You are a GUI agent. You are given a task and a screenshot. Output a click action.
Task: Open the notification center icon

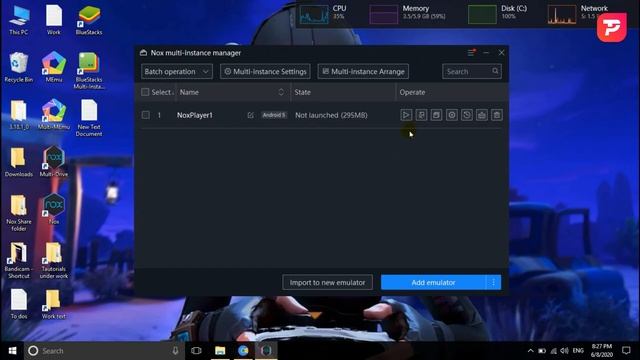click(626, 351)
